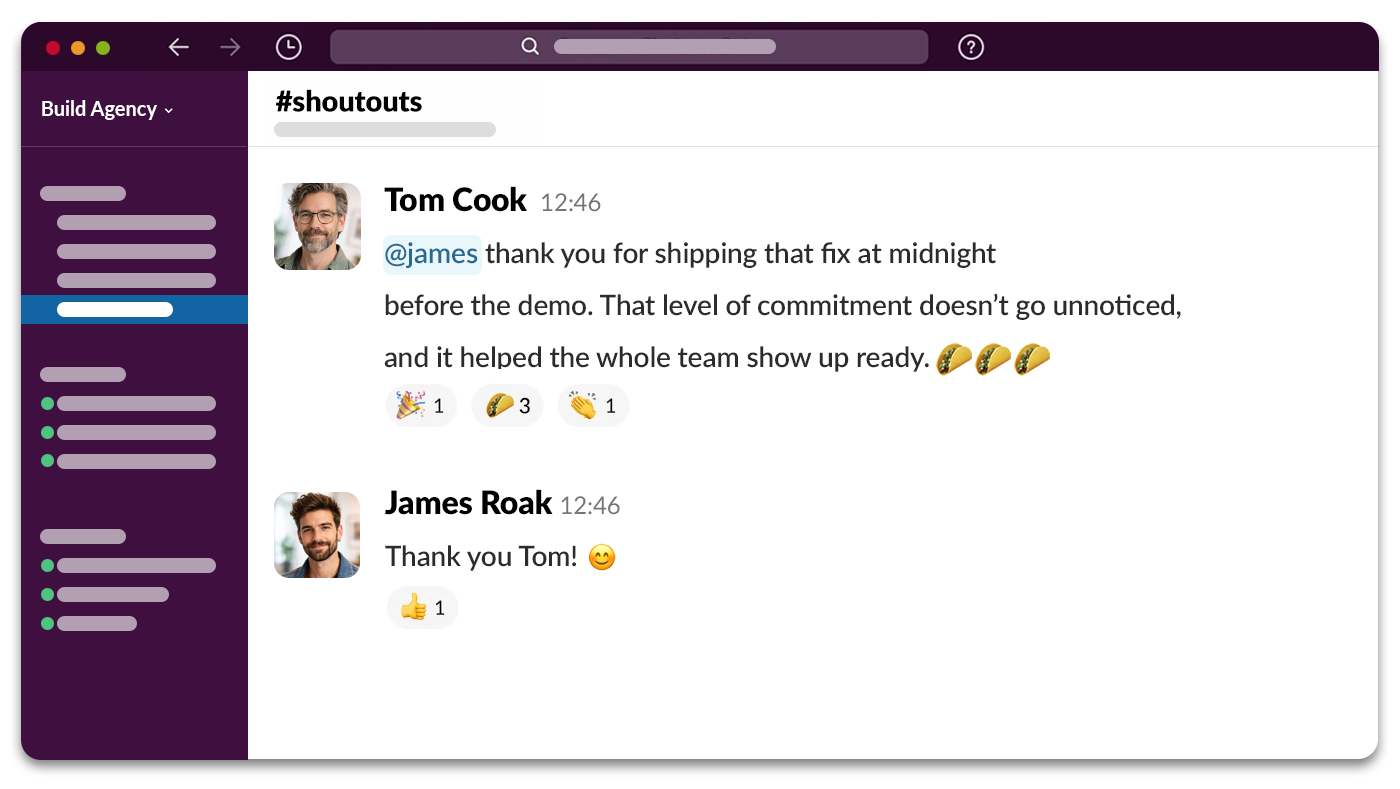
Task: Toggle the thumbs up reaction on James's reply
Action: pos(422,607)
